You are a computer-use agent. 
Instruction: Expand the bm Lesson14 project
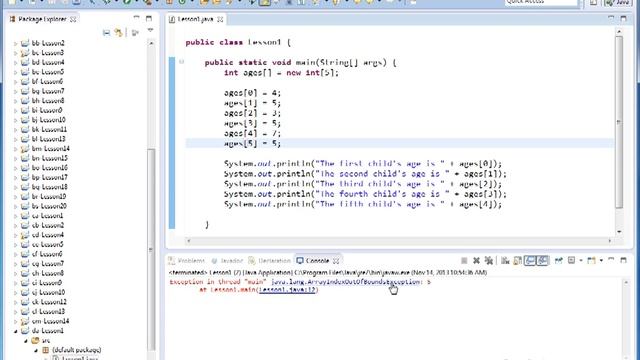pyautogui.click(x=16, y=149)
